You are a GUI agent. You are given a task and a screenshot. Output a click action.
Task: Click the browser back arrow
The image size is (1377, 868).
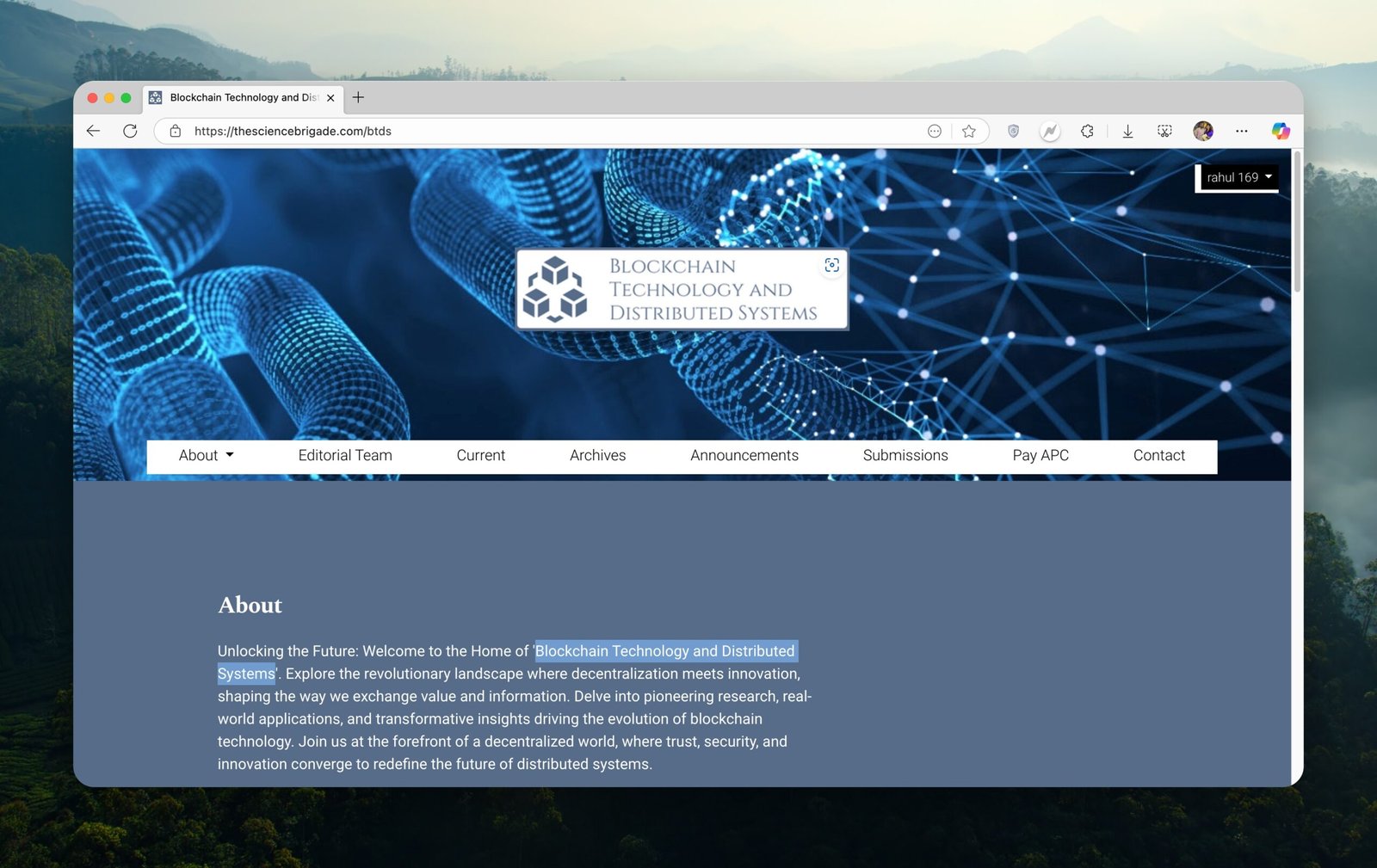tap(94, 131)
